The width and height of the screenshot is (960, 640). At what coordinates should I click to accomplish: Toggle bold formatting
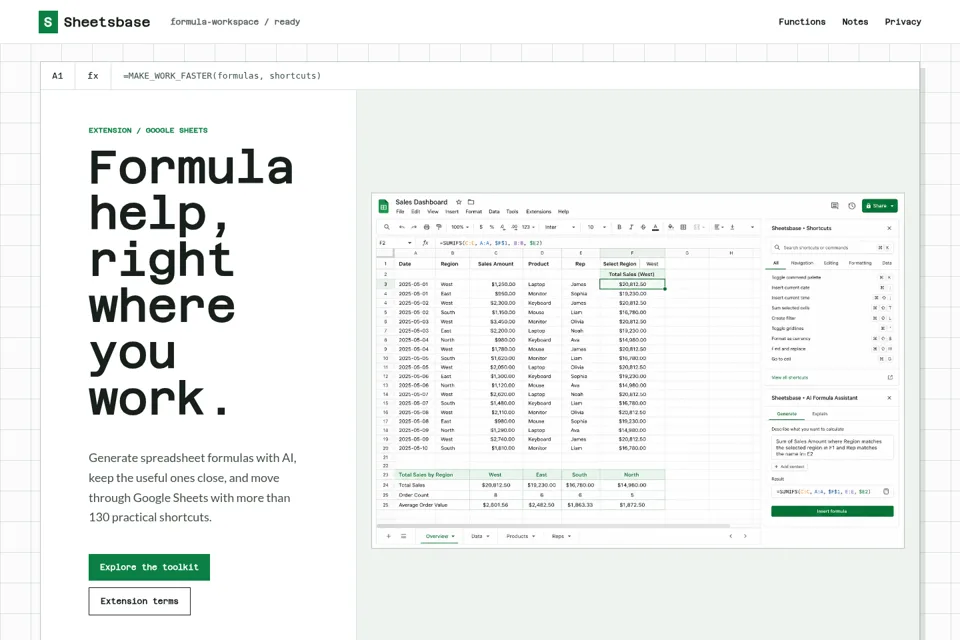coord(619,227)
